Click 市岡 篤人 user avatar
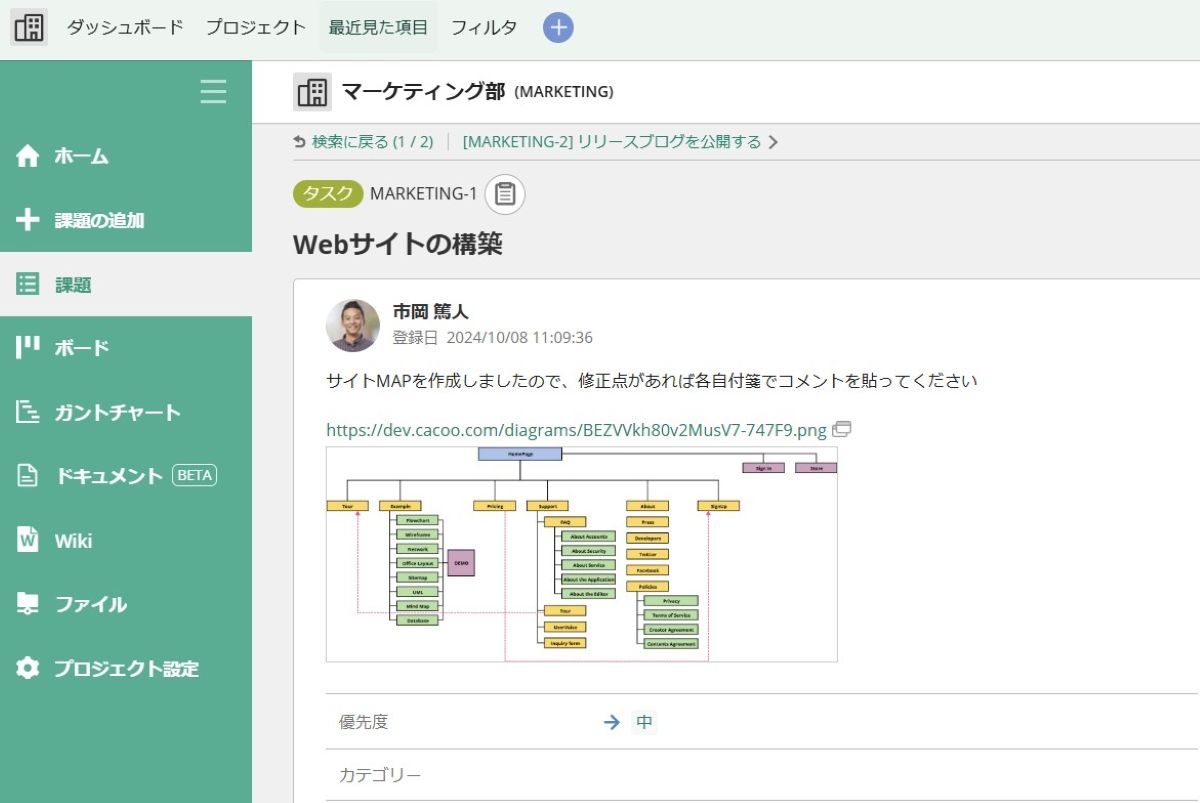 (353, 325)
